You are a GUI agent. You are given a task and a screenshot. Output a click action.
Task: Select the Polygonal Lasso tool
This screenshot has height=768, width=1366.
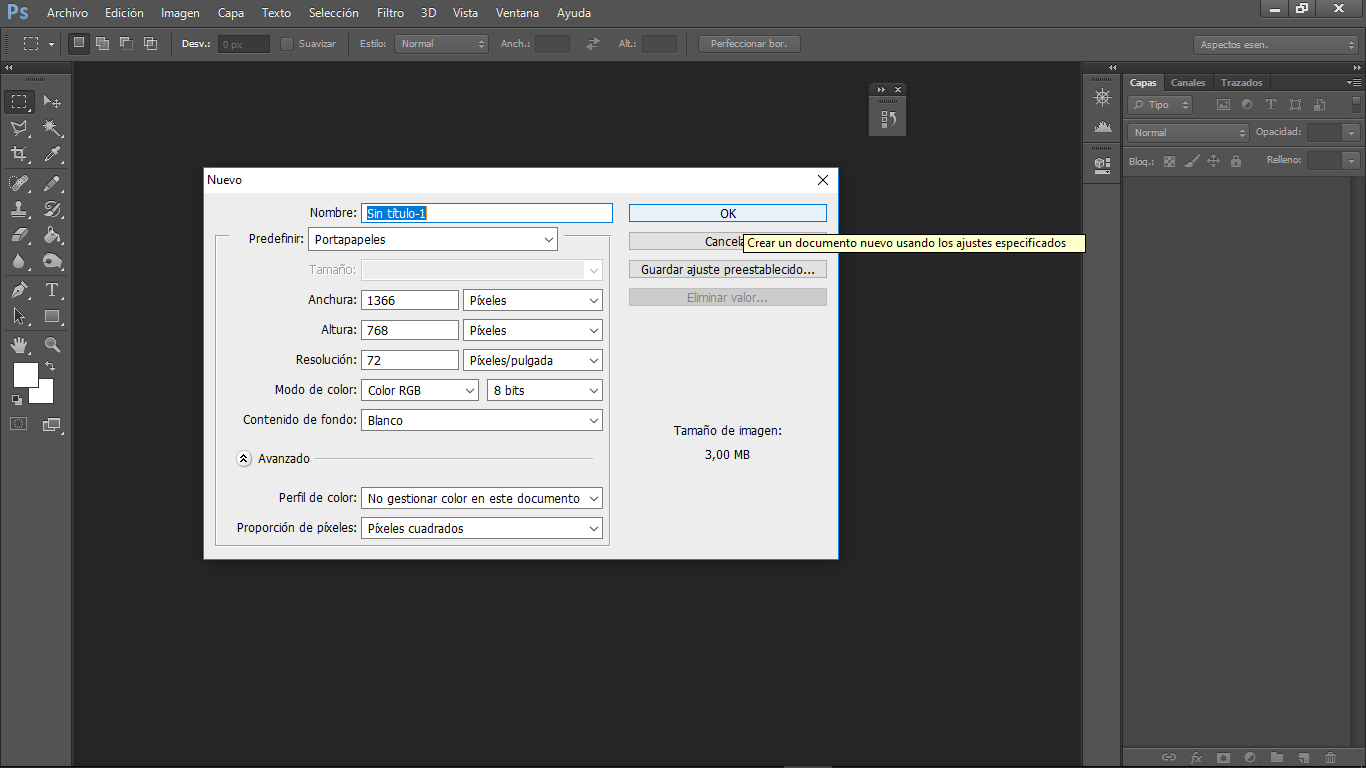point(19,128)
